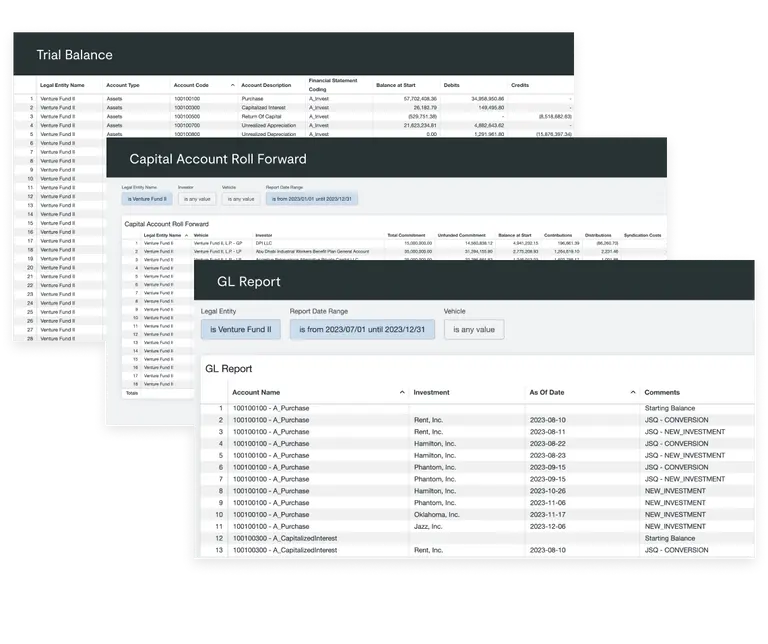Open the Capital Account Investor filter

[x=196, y=199]
